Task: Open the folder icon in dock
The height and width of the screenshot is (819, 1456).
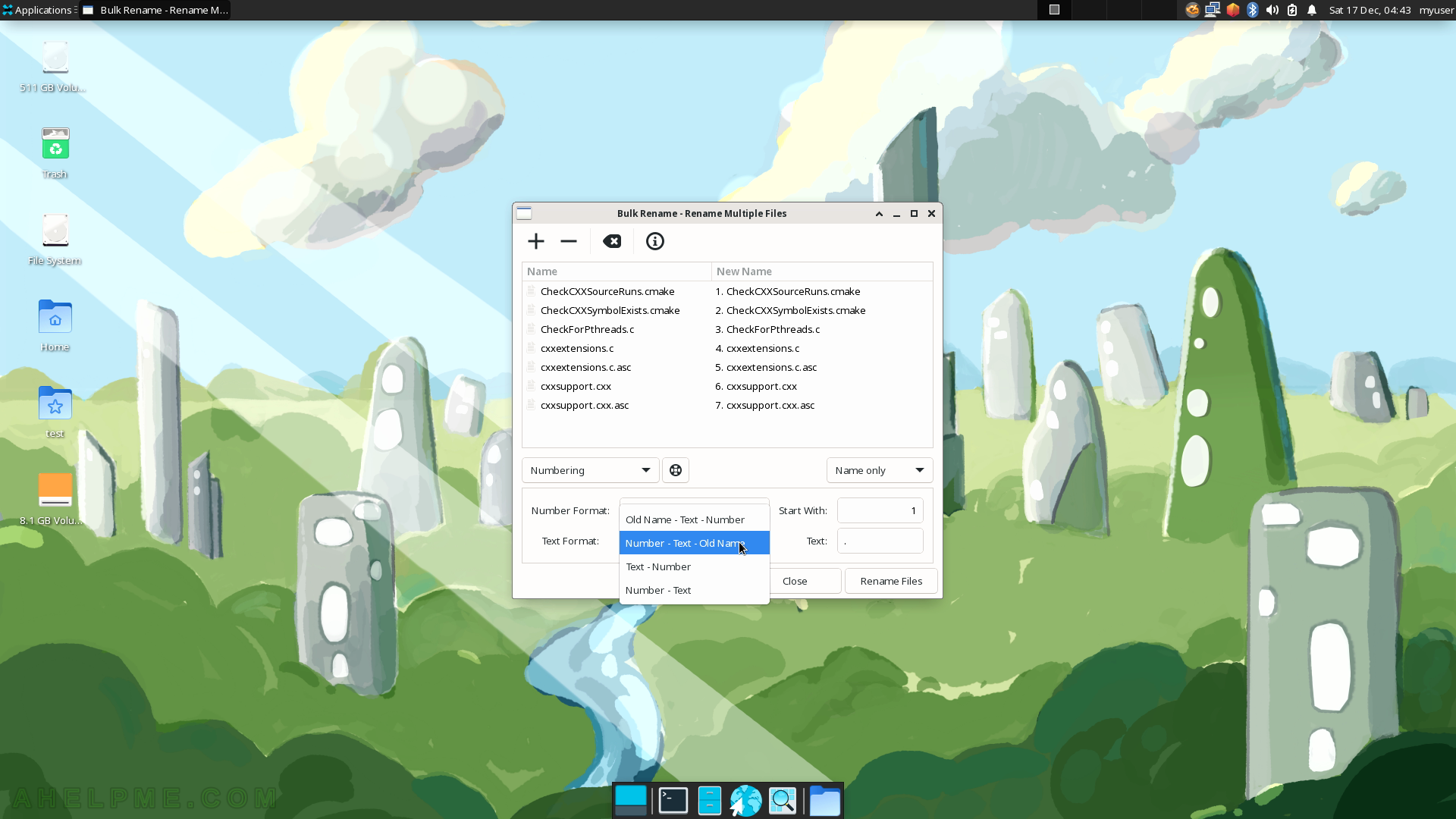Action: point(825,801)
